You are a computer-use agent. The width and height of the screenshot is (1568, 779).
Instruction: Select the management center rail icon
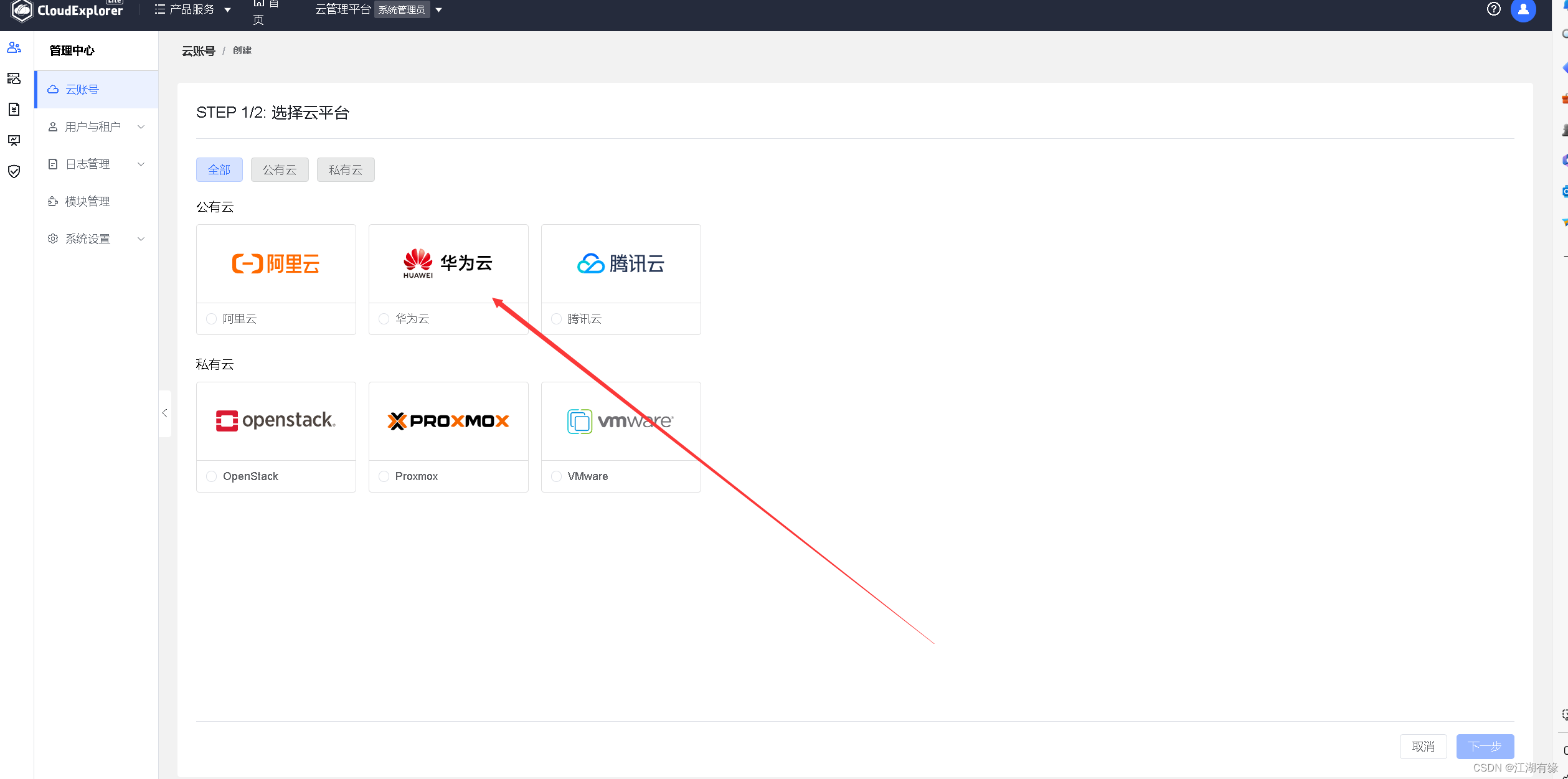14,48
